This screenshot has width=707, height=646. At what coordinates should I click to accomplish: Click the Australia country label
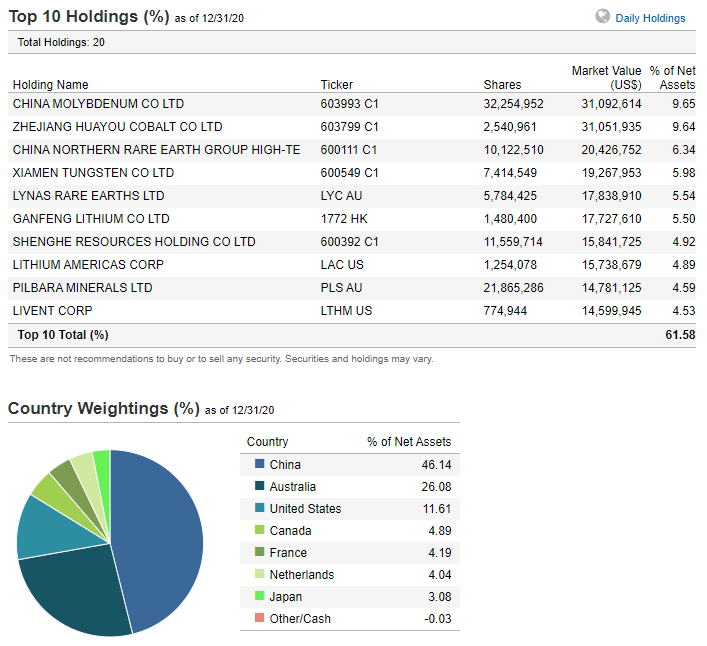point(293,486)
